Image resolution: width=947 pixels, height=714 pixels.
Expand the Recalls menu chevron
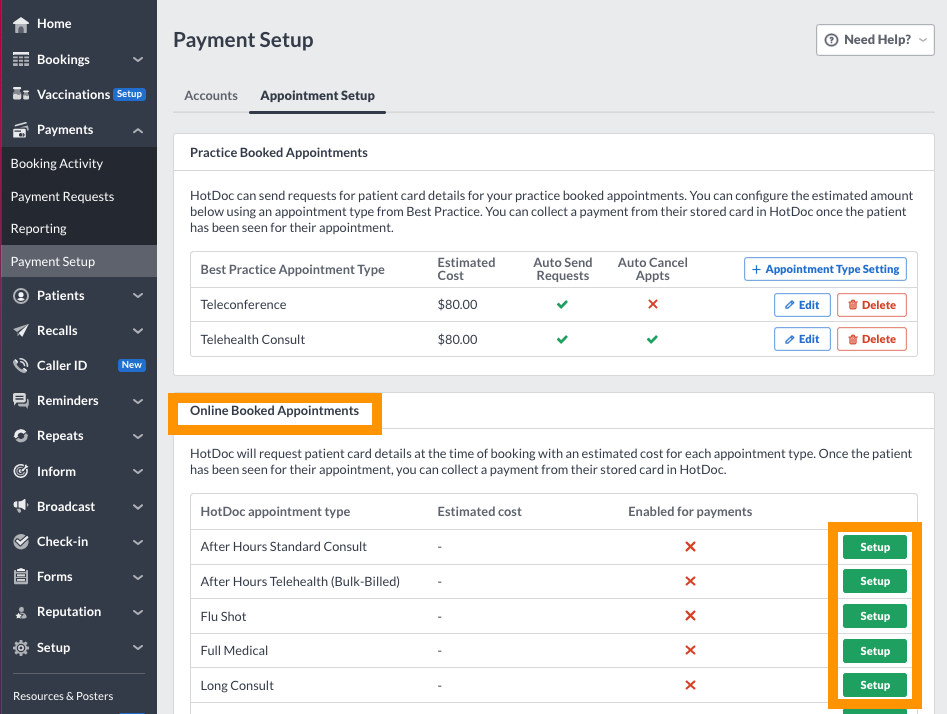pos(138,330)
